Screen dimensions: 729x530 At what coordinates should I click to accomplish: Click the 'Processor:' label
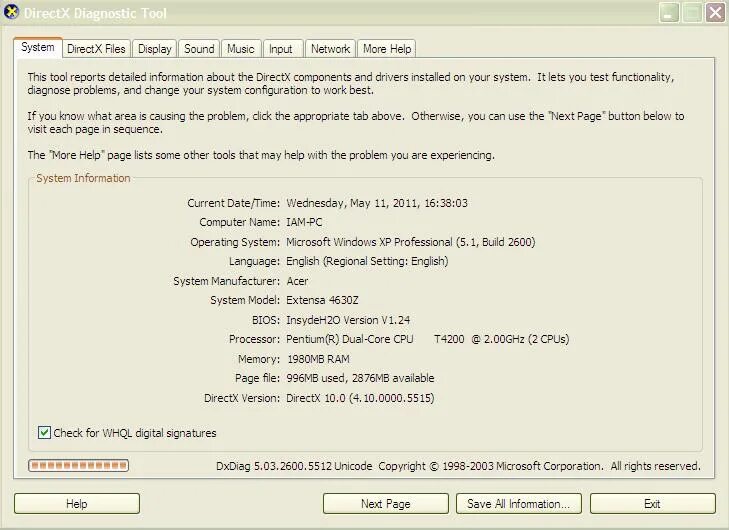pyautogui.click(x=254, y=339)
